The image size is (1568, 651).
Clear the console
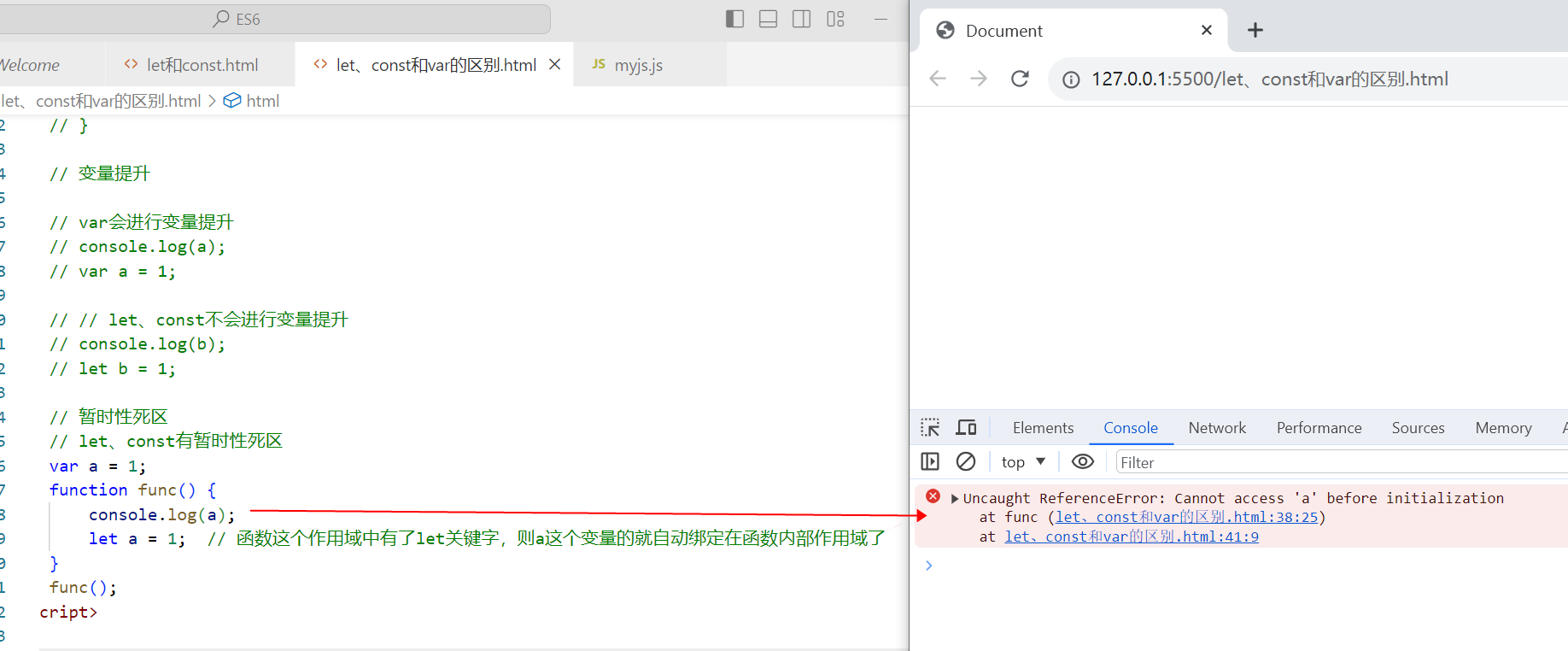point(966,461)
